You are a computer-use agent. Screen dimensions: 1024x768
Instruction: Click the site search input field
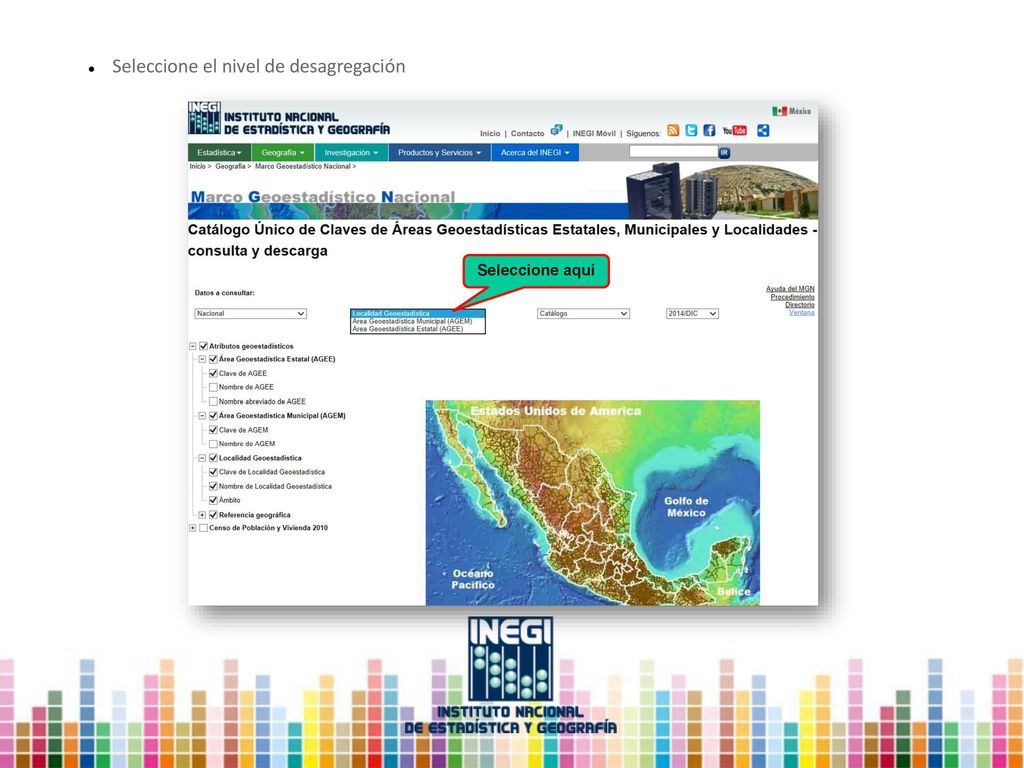pos(673,152)
